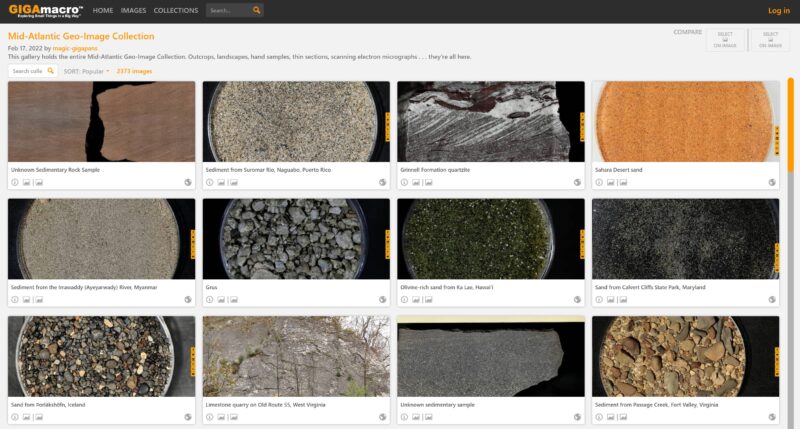The height and width of the screenshot is (429, 800).
Task: Go to HOME in navigation bar
Action: pos(102,11)
